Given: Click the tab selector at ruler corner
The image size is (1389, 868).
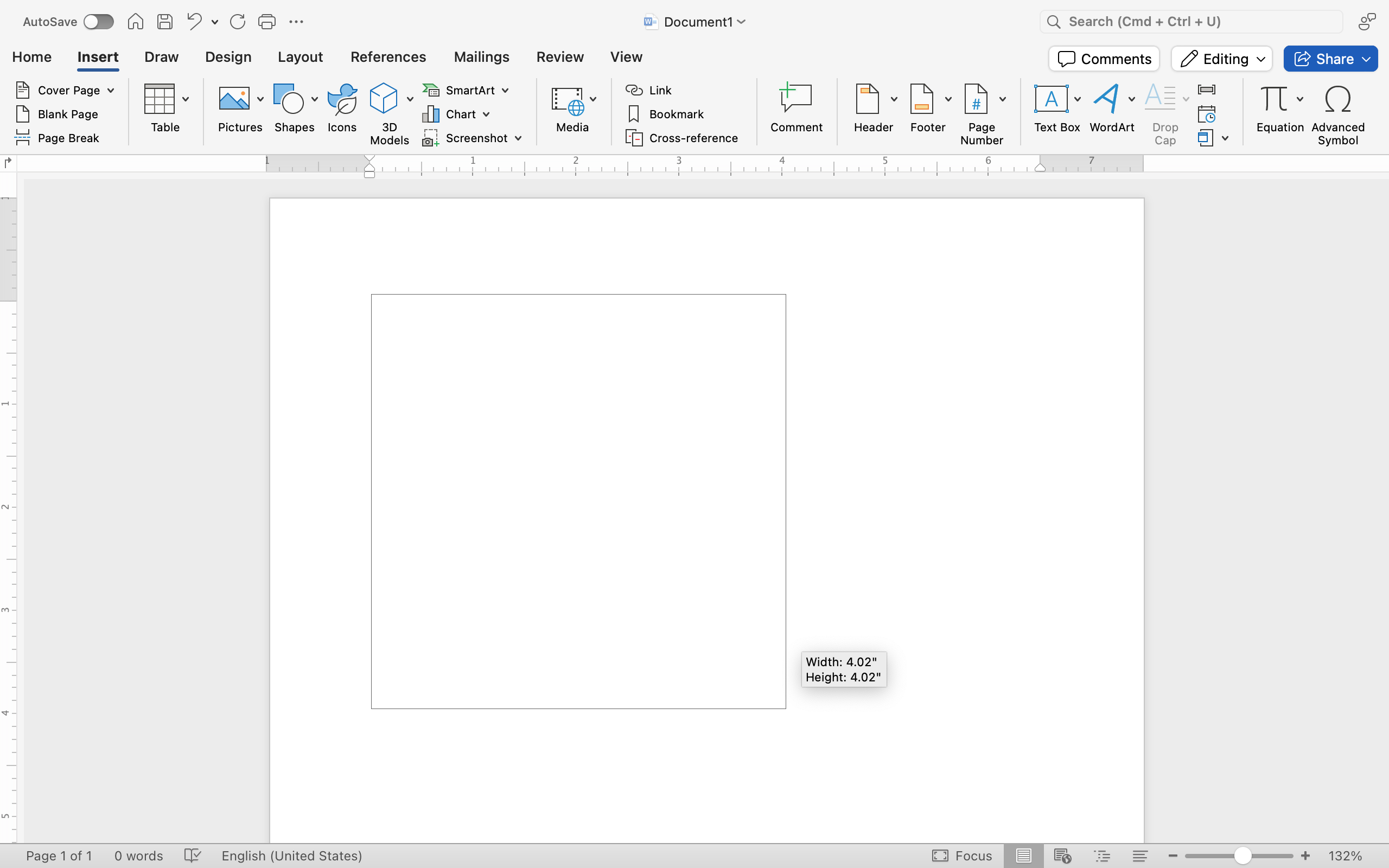Looking at the screenshot, I should pyautogui.click(x=8, y=163).
